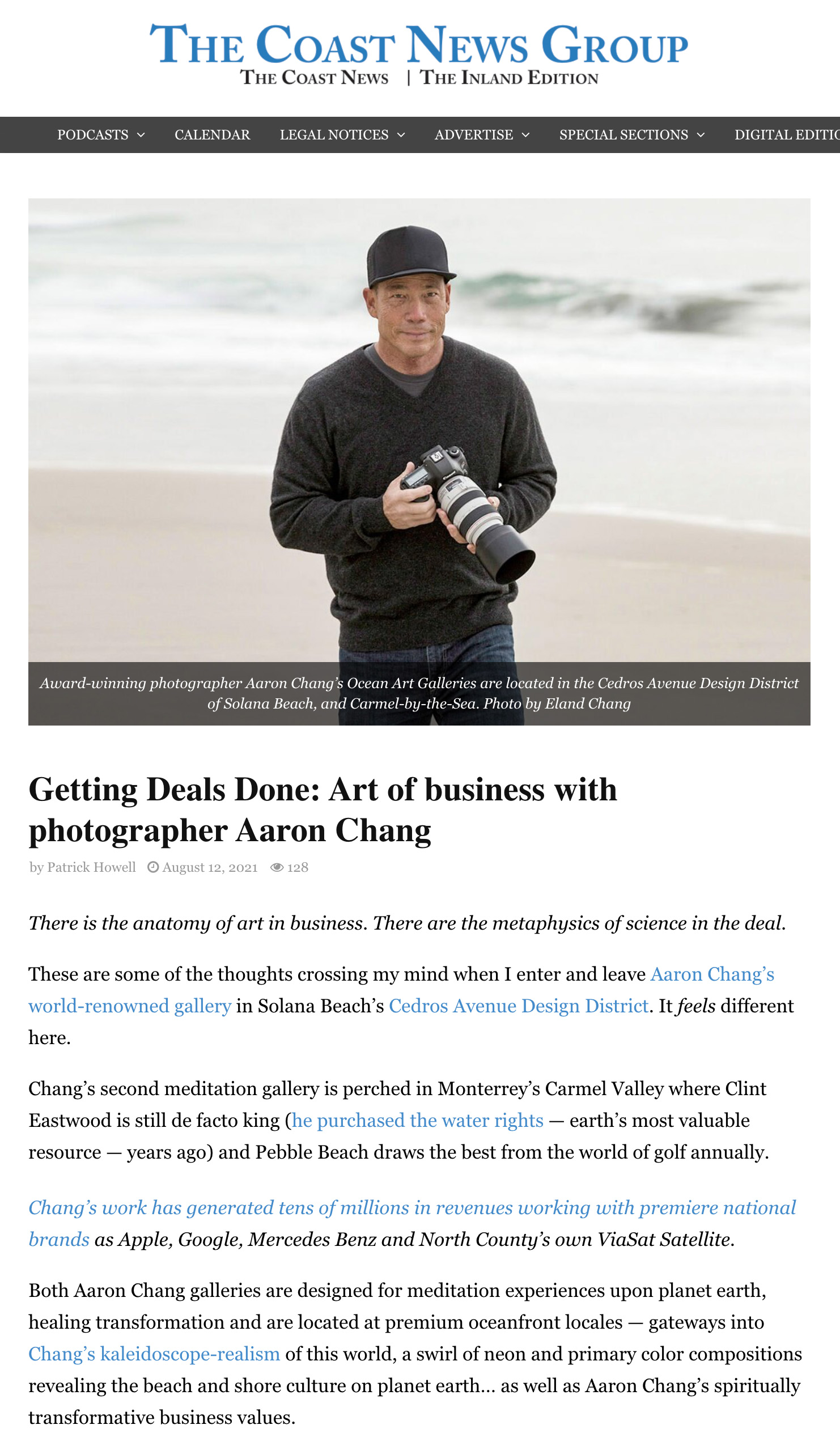Open the 'tens of millions in revenues' link
840x1446 pixels.
[x=412, y=1223]
